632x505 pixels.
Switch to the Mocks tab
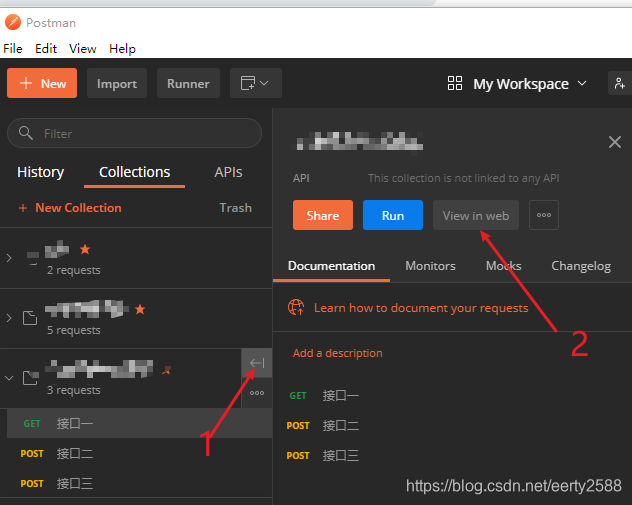coord(503,266)
